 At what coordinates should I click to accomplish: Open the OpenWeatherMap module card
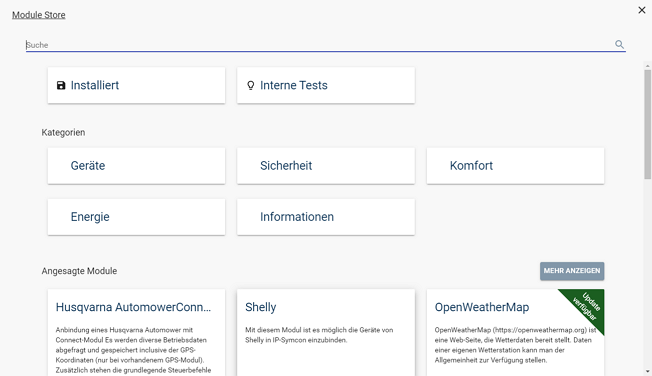tap(515, 333)
